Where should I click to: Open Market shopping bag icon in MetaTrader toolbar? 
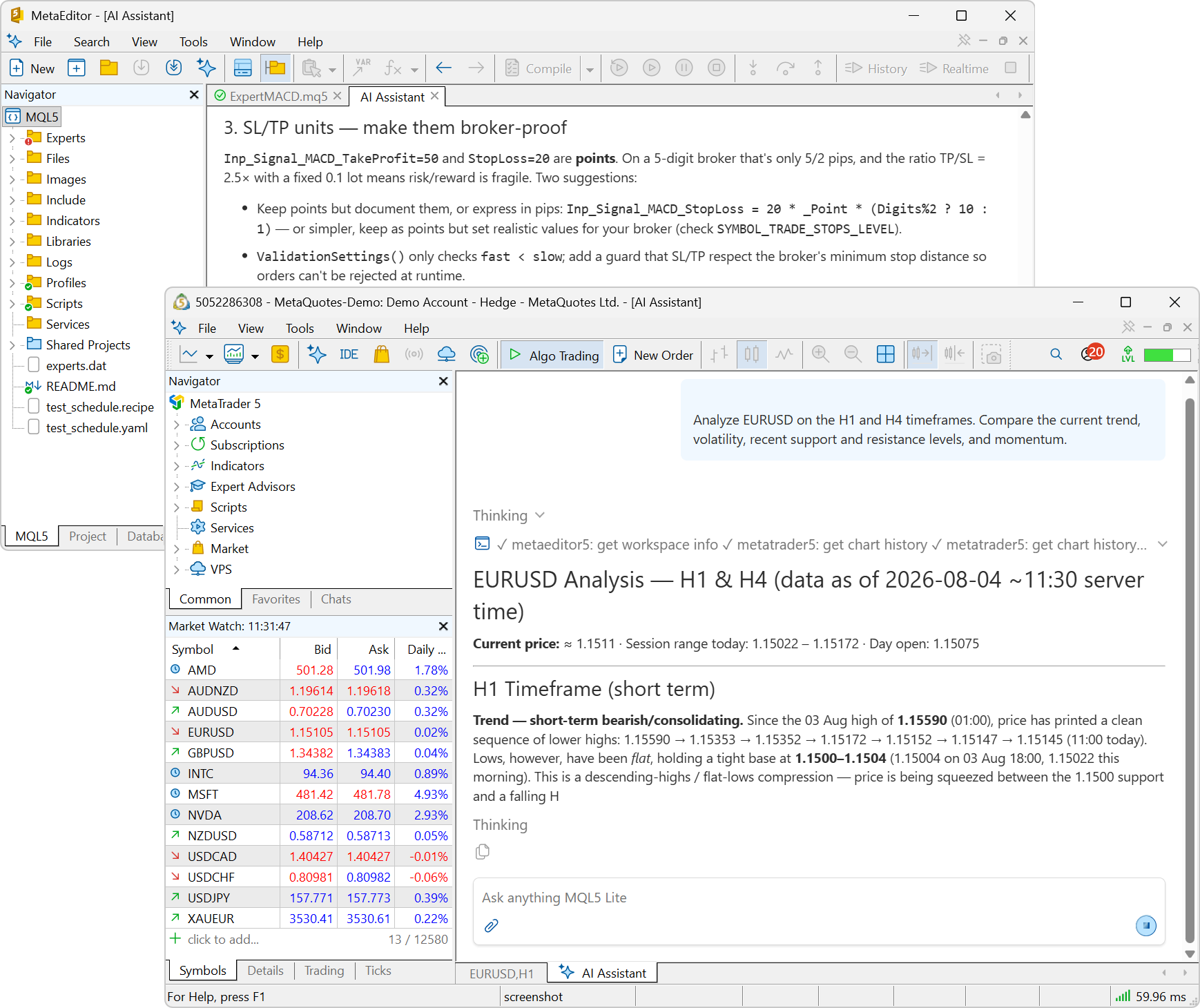point(382,354)
